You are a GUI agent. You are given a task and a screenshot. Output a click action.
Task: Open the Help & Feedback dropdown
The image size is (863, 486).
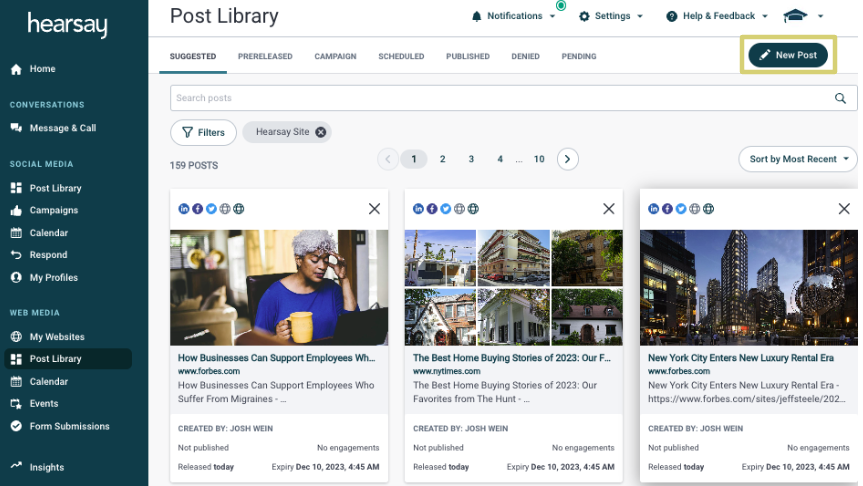(717, 16)
